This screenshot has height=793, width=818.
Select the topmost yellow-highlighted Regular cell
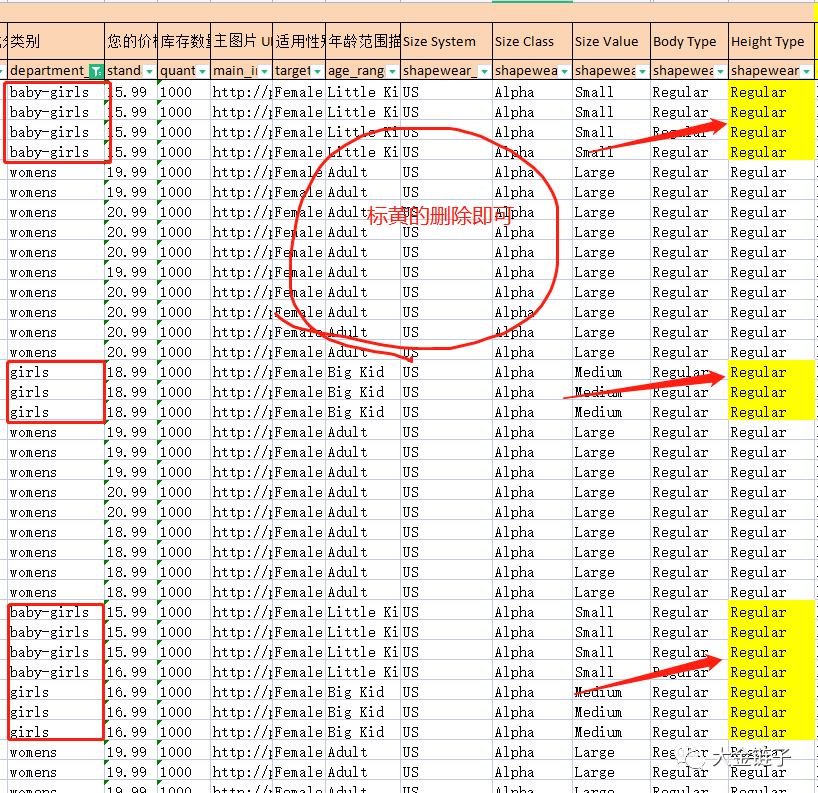point(770,92)
